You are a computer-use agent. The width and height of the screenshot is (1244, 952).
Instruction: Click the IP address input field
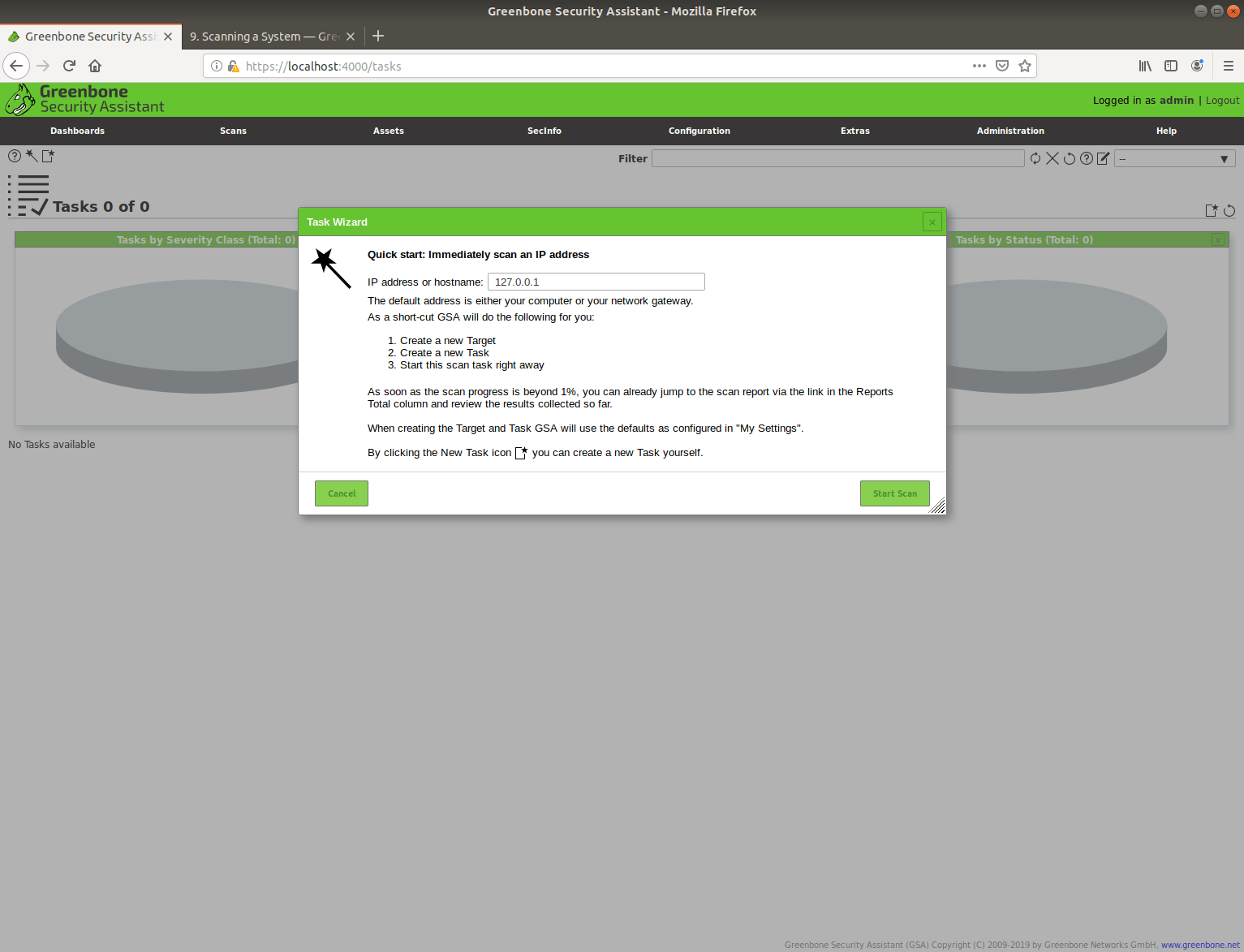click(596, 282)
